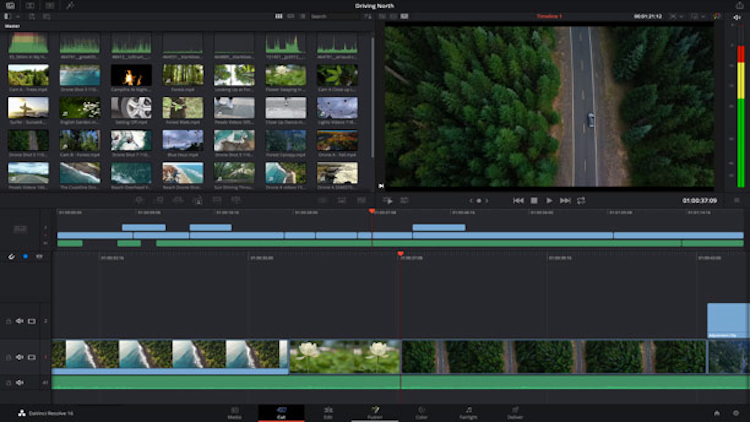
Task: Switch to the Fusion page
Action: coord(375,413)
